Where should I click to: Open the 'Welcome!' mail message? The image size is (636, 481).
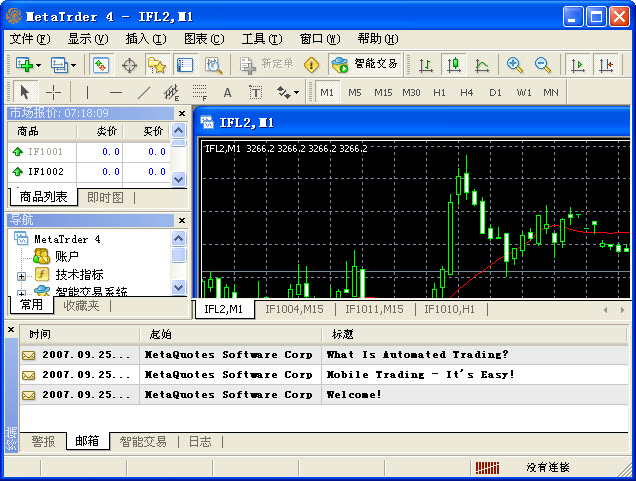[x=354, y=394]
